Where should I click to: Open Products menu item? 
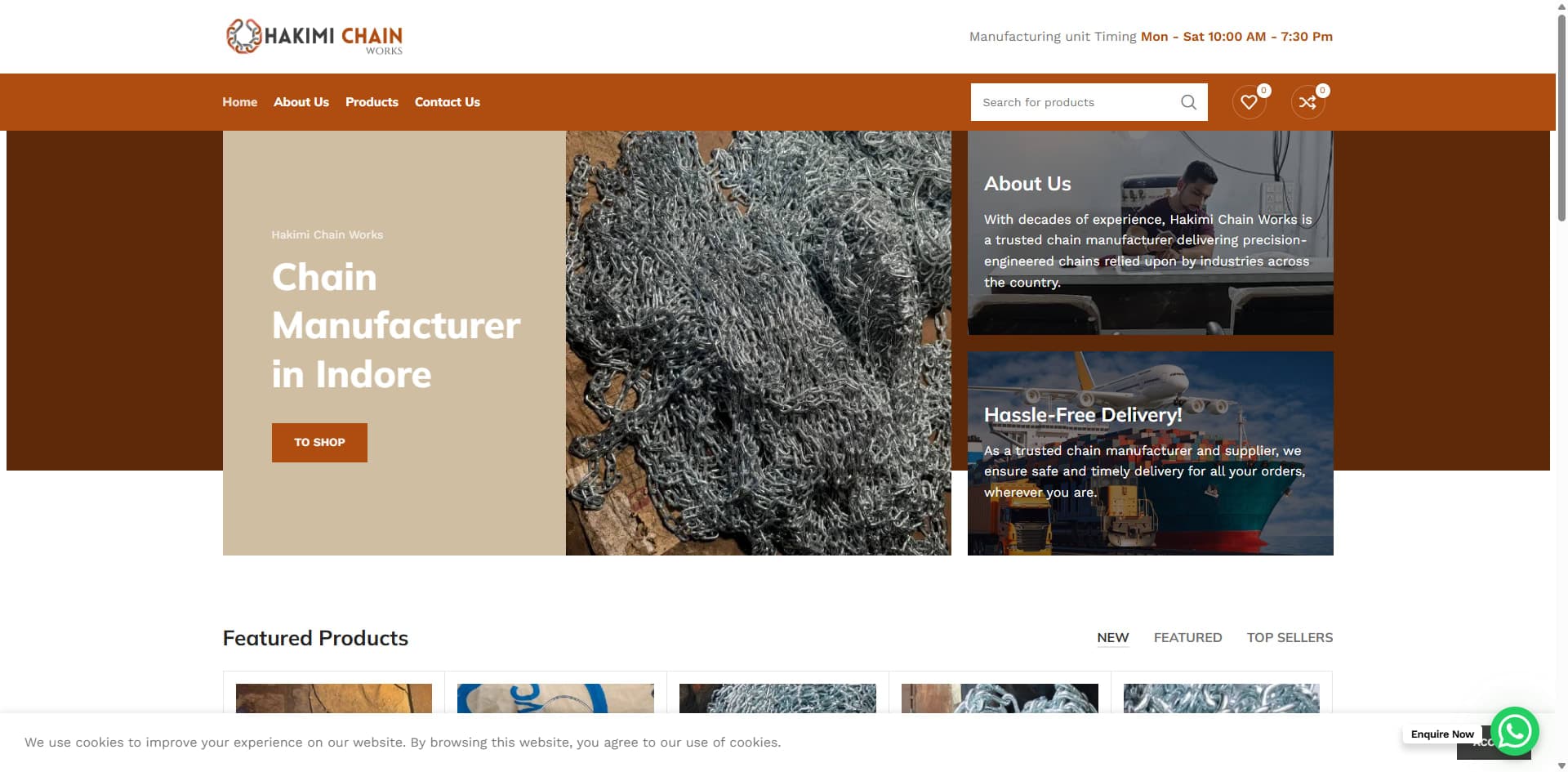(x=372, y=102)
